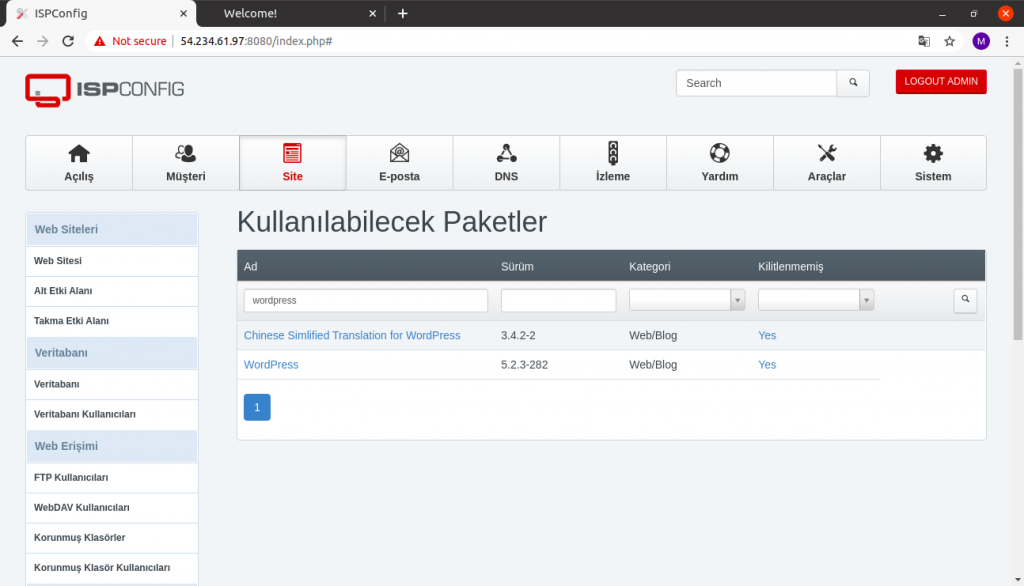1024x586 pixels.
Task: Open the İzleme monitoring module
Action: pyautogui.click(x=613, y=163)
